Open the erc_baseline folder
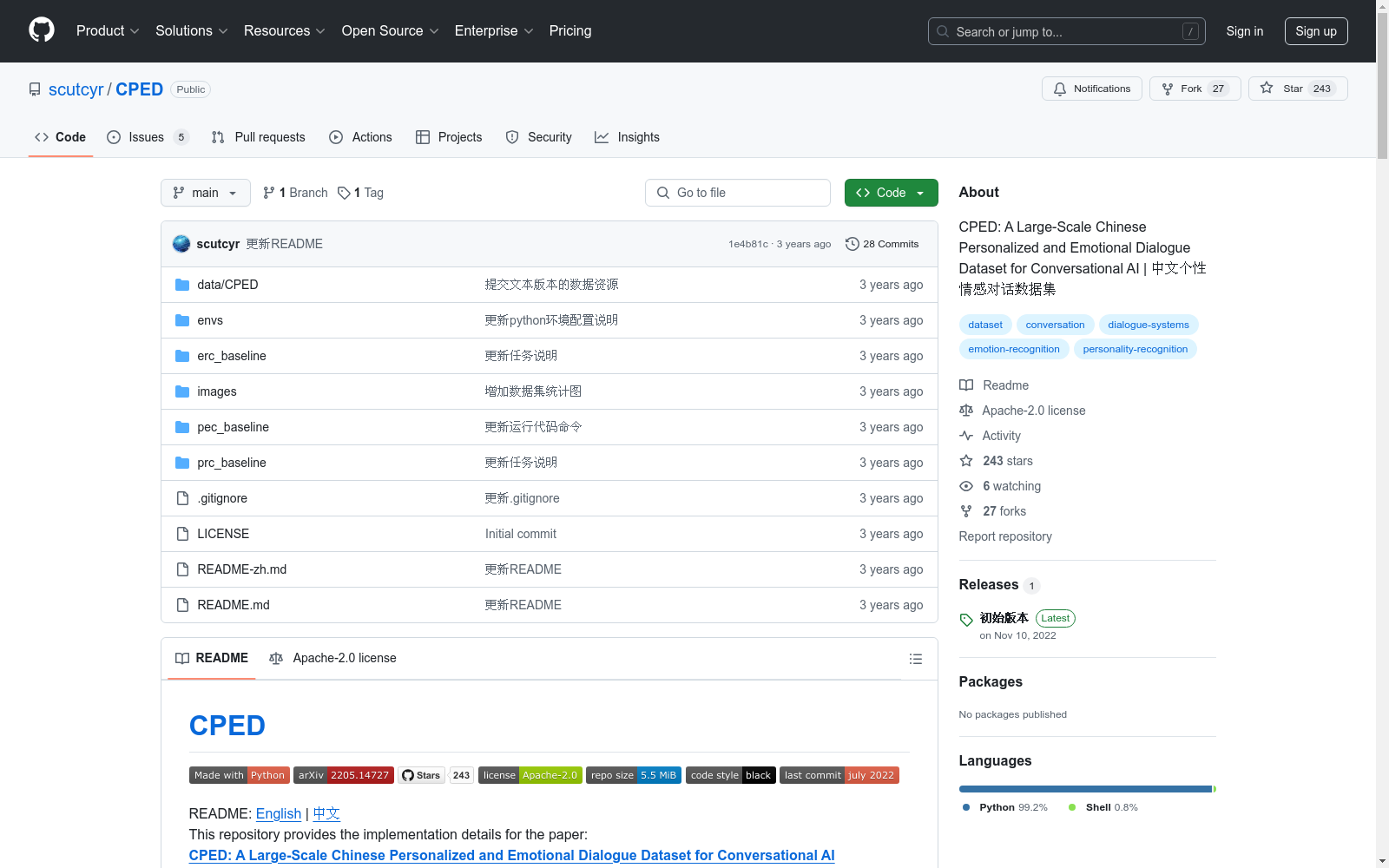This screenshot has height=868, width=1389. tap(232, 356)
